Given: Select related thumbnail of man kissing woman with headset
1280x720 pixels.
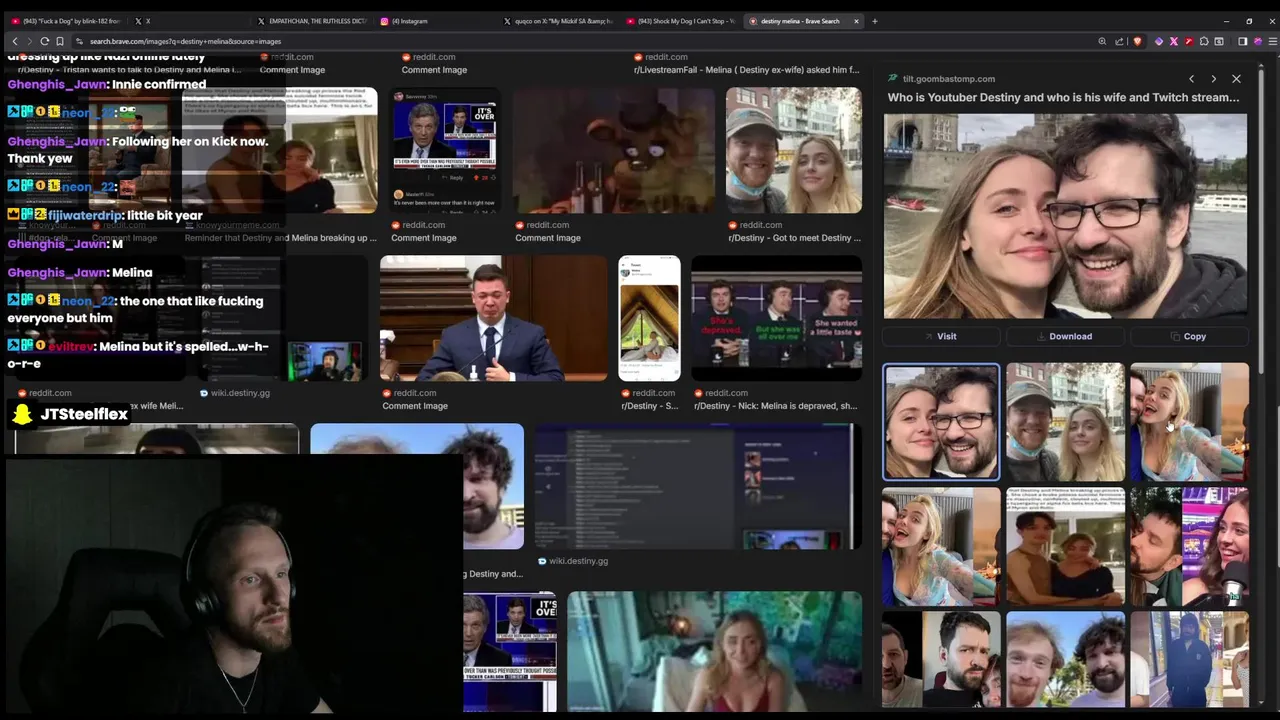Looking at the screenshot, I should 1190,547.
